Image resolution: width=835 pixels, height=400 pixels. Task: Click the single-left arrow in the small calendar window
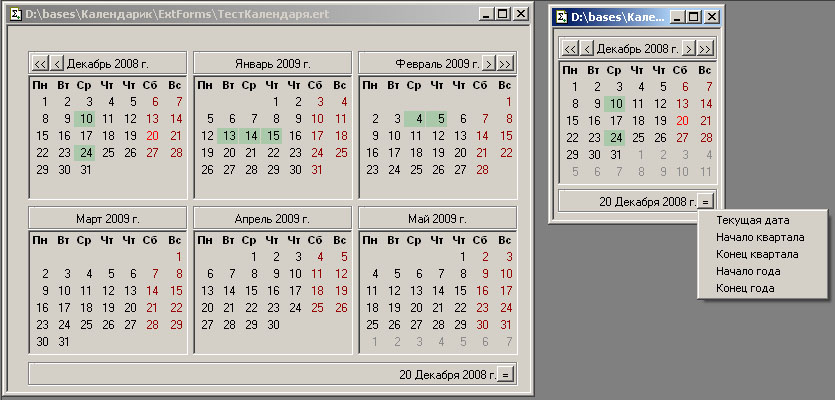(586, 48)
